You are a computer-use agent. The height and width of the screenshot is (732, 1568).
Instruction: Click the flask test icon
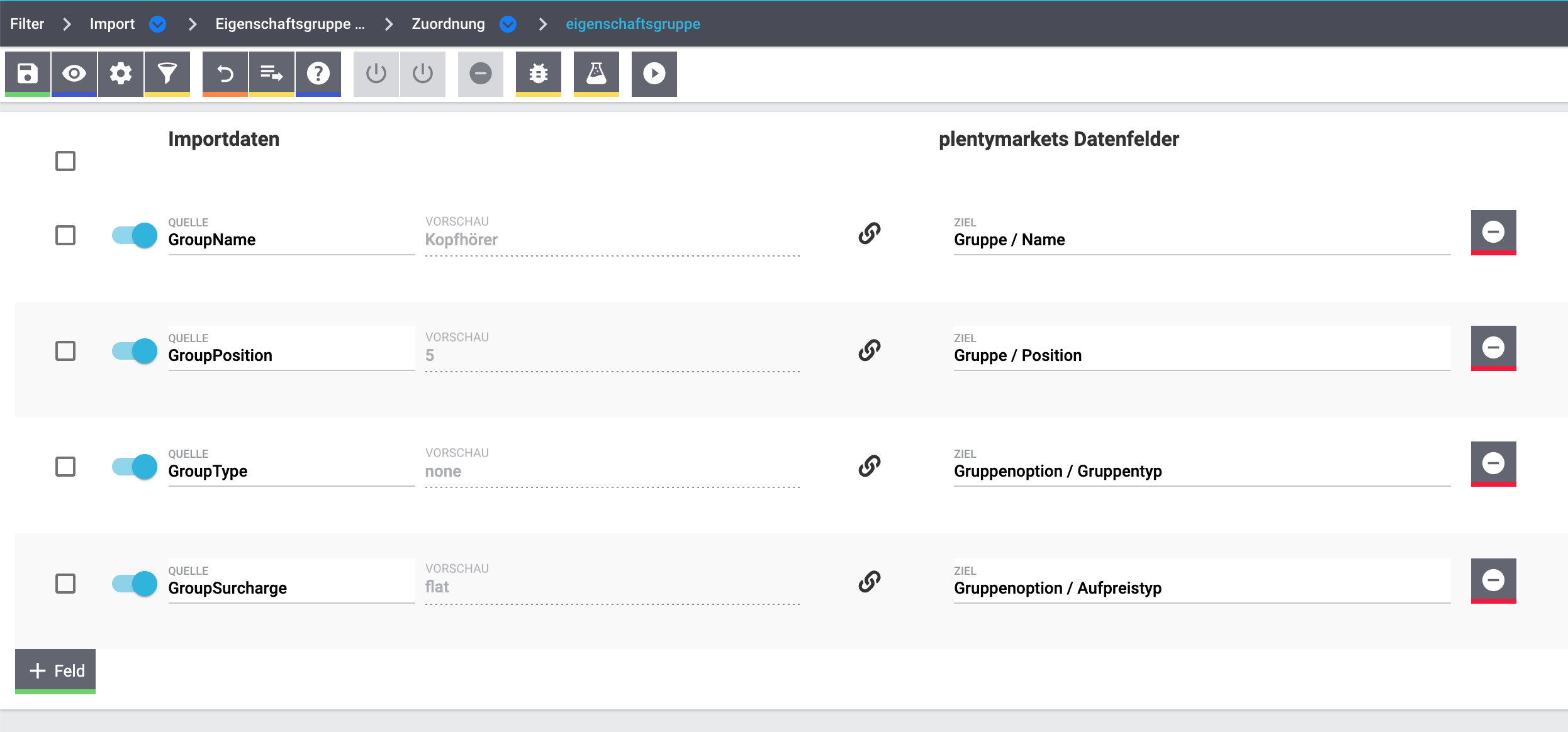[596, 74]
